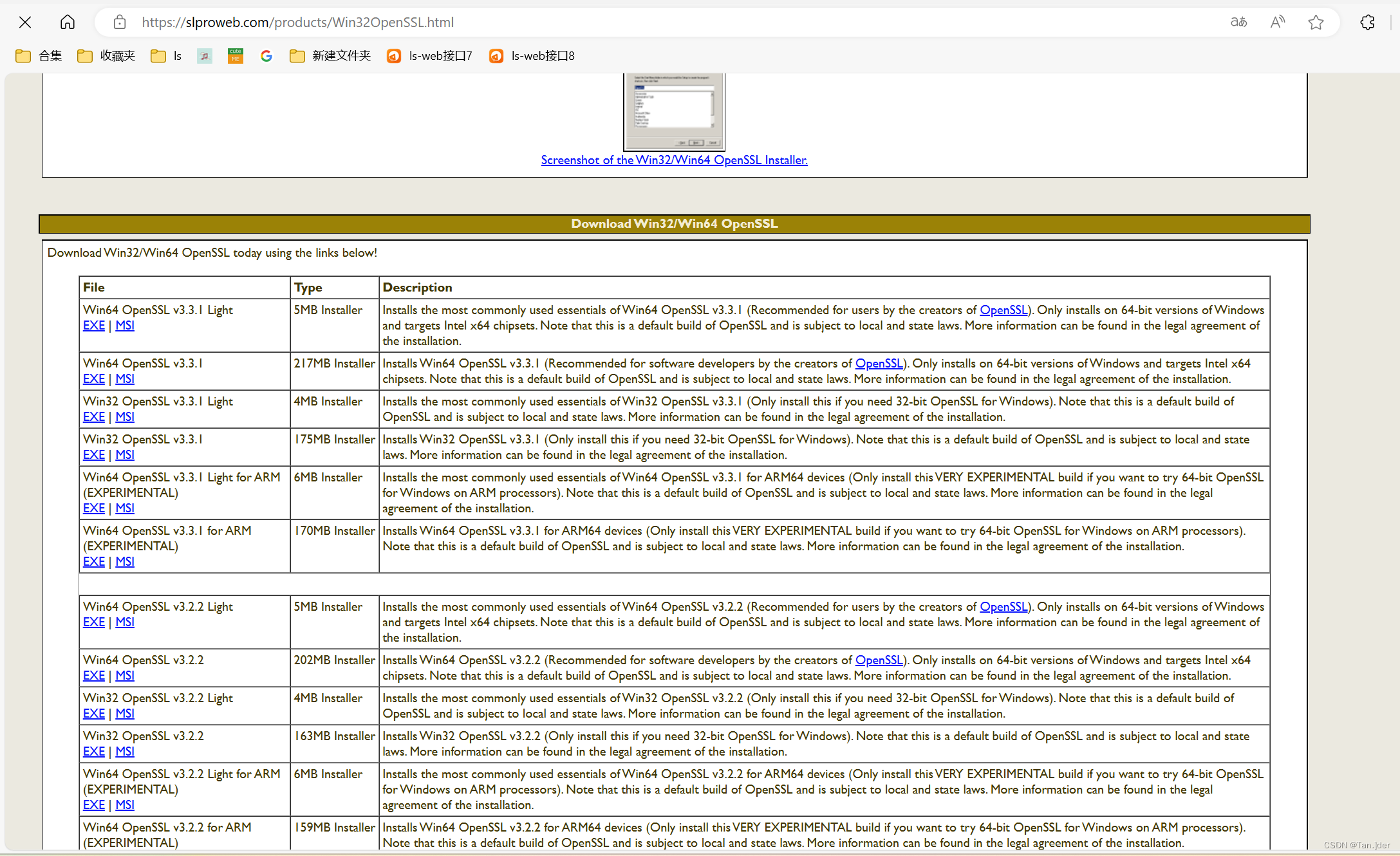1400x856 pixels.
Task: Download Win64 OpenSSL v3.3.1 MSI installer
Action: point(125,379)
